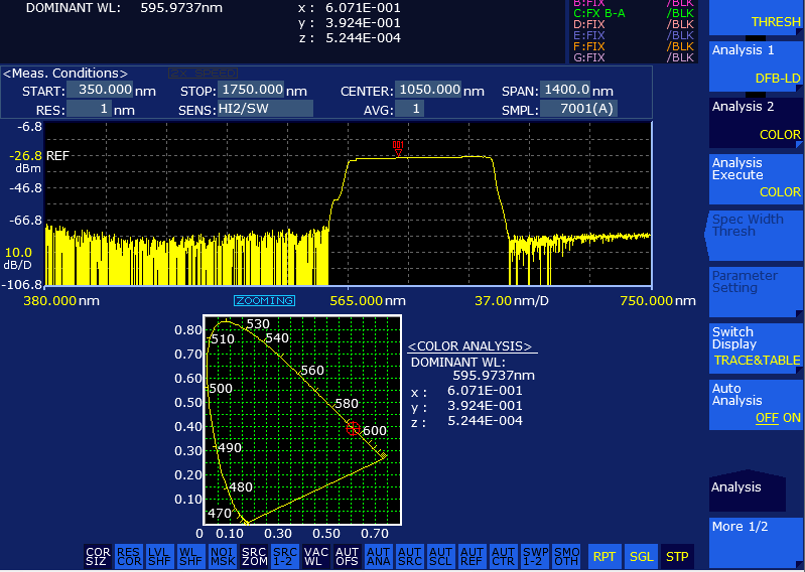Click the CENTER wavelength field

click(429, 90)
